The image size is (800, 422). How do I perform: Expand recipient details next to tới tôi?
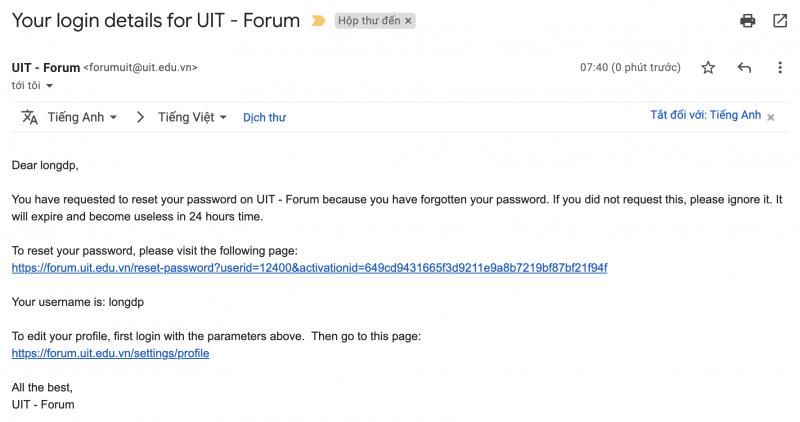(50, 86)
